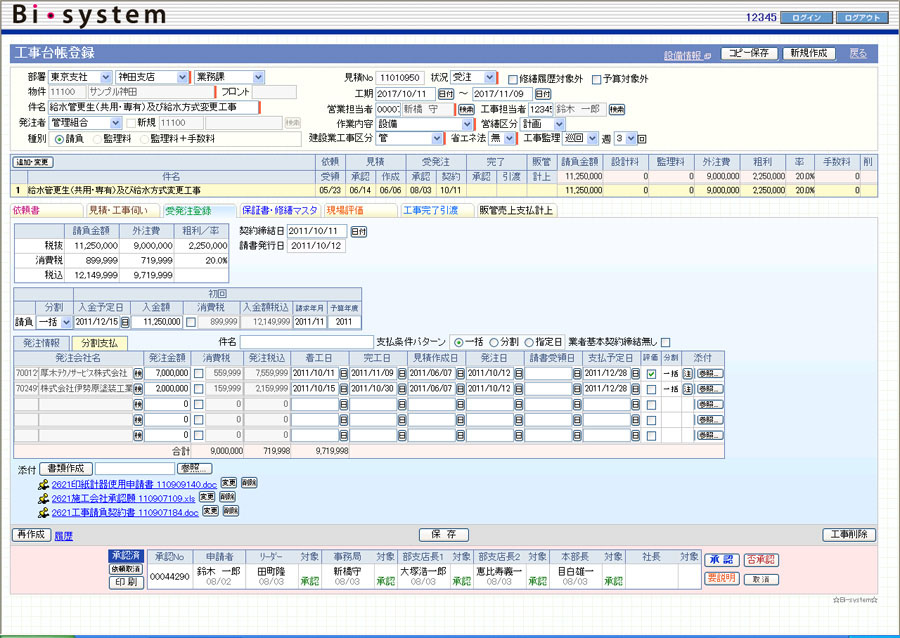Image resolution: width=900 pixels, height=638 pixels.
Task: Open calendar for 厚木テクノ row 見積作成日 2011/06/07
Action: point(460,374)
